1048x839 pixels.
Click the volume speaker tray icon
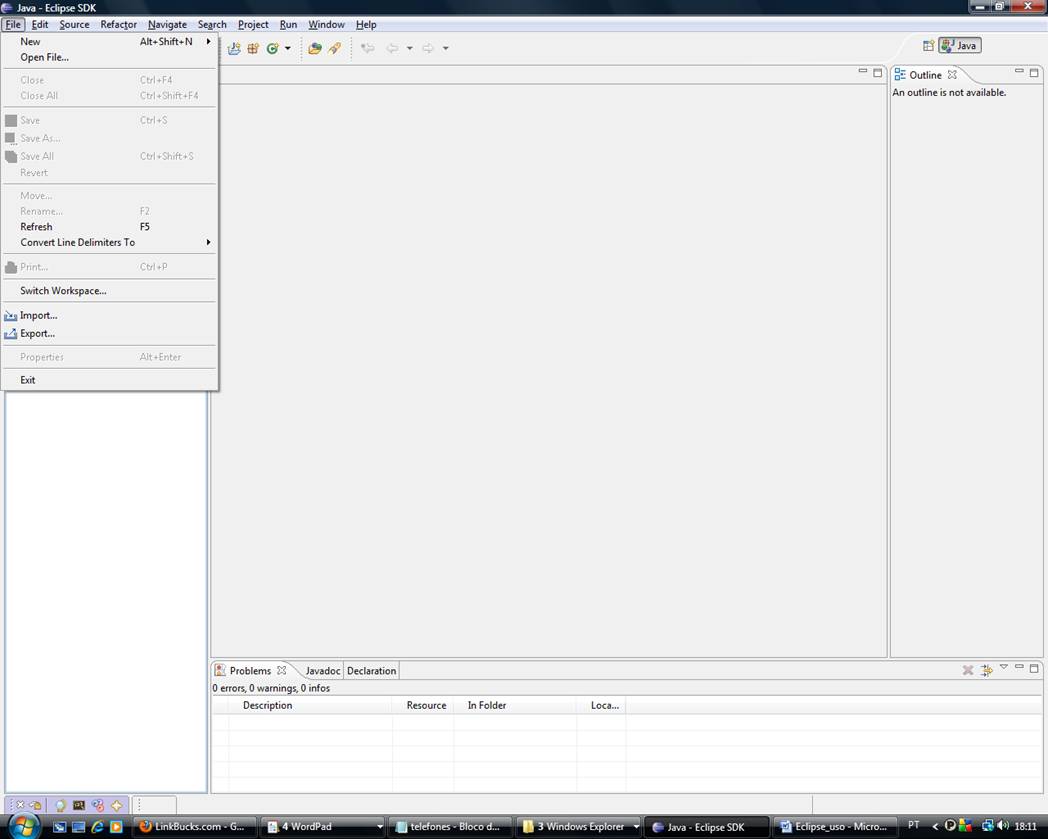(1003, 826)
